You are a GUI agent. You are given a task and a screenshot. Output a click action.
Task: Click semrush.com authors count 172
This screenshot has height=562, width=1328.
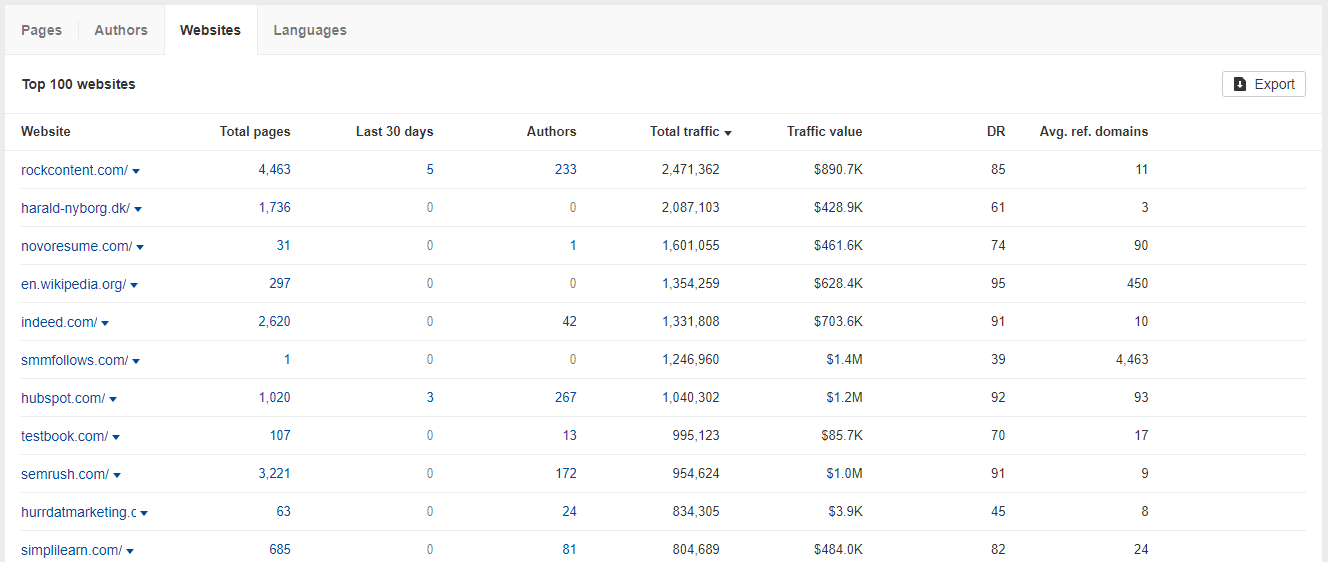coord(566,474)
